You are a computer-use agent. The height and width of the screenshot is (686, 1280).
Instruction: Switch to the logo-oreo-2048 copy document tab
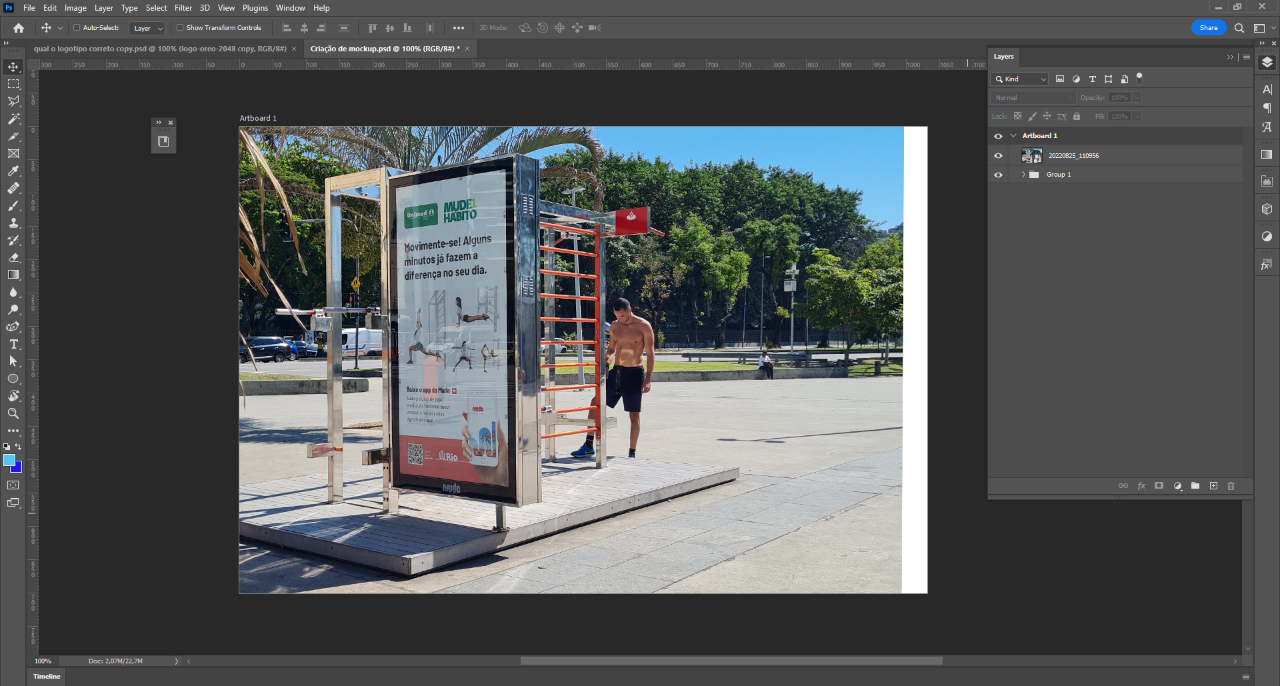coord(160,48)
